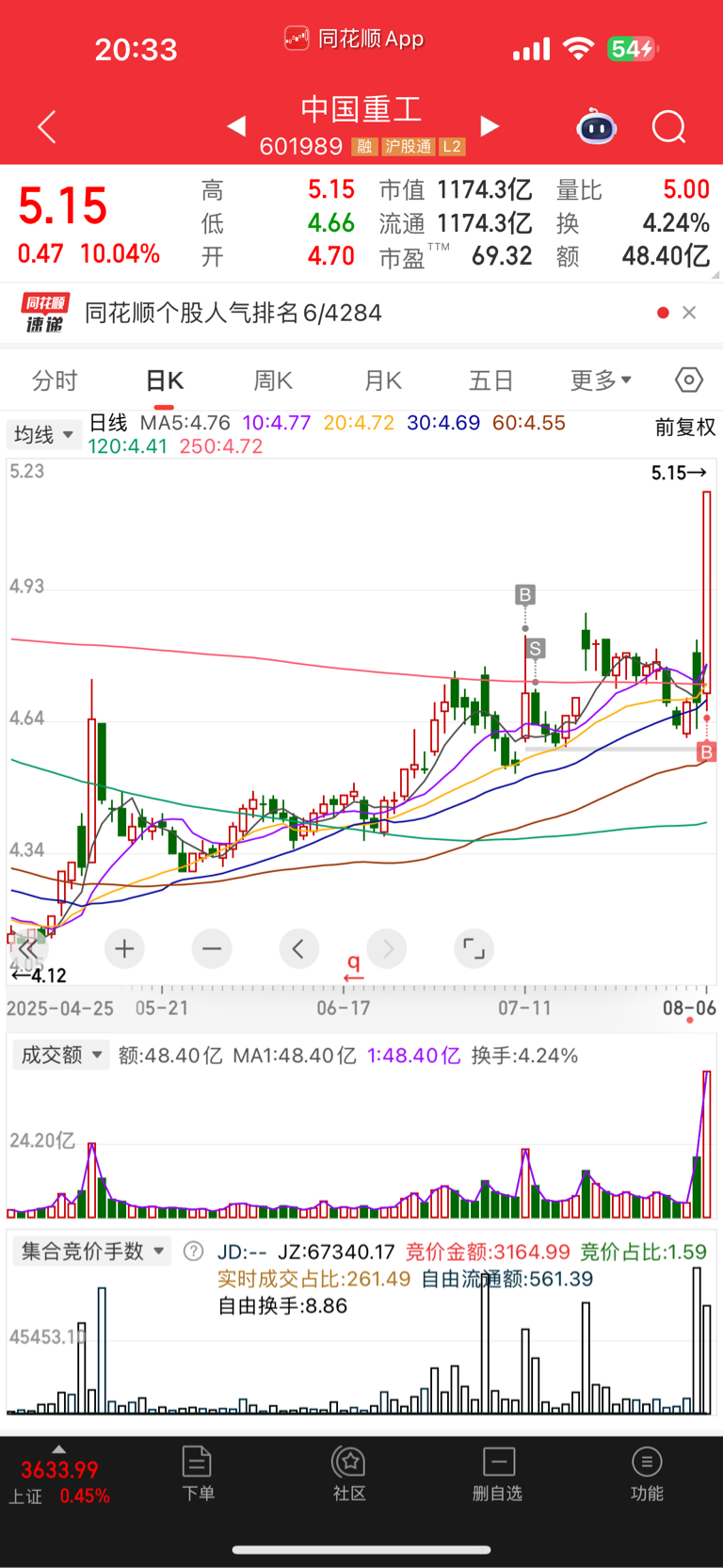This screenshot has width=723, height=1568.
Task: Tap the 沪股通 tag
Action: coord(408,146)
